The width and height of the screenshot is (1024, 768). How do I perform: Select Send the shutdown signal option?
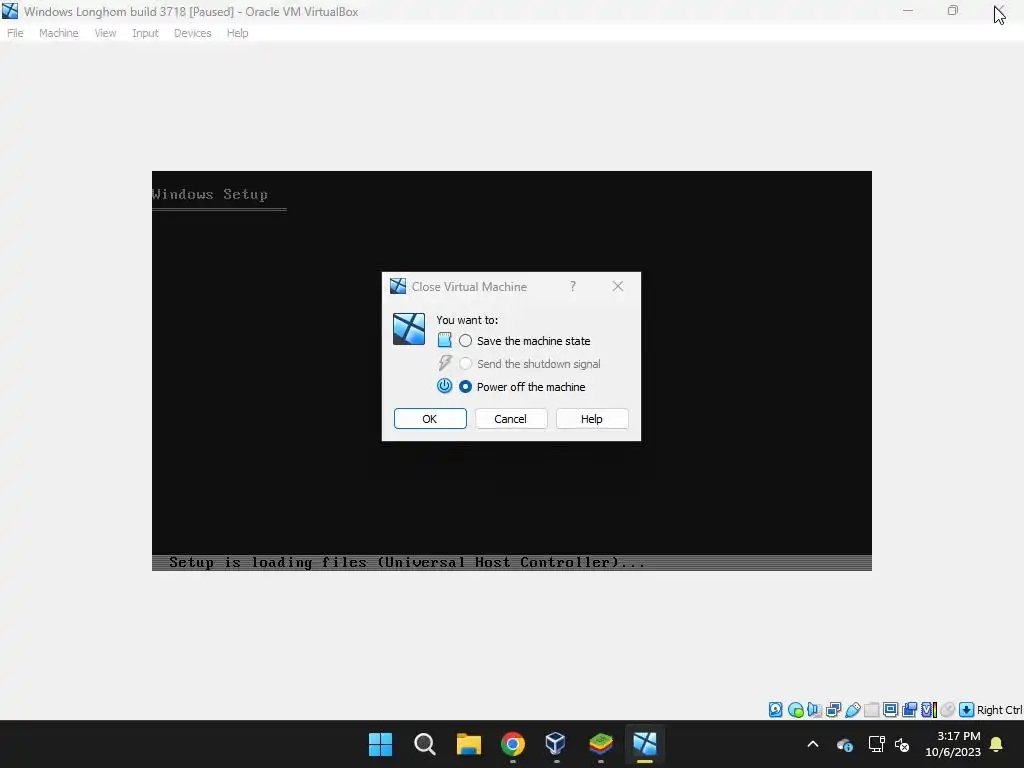(530, 364)
